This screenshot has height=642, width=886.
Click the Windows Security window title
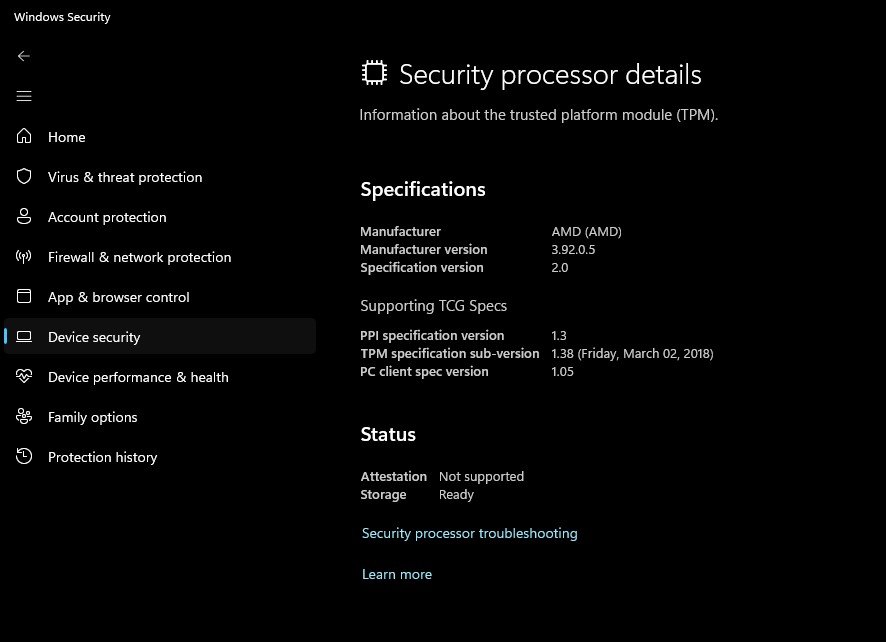click(x=62, y=17)
